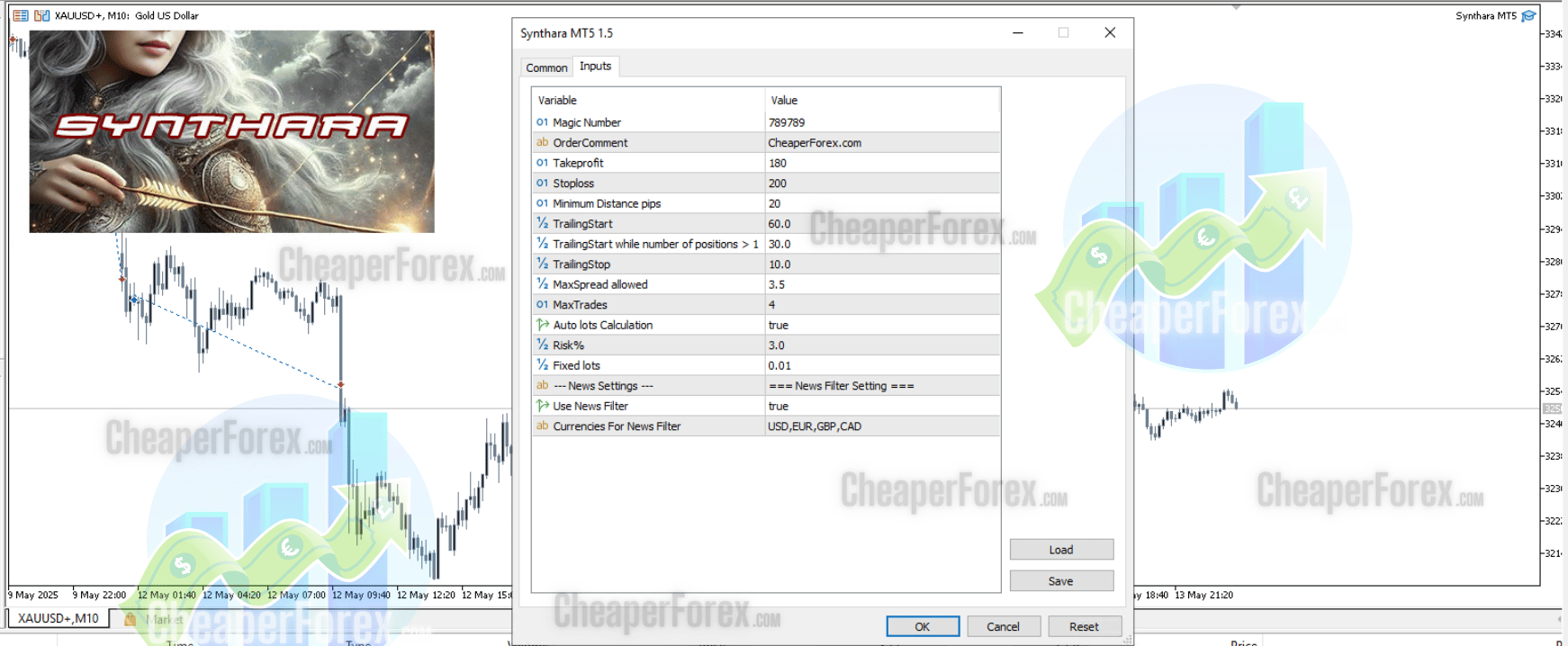This screenshot has width=1568, height=646.
Task: Click the integer icon beside Takeprofit
Action: (x=542, y=163)
